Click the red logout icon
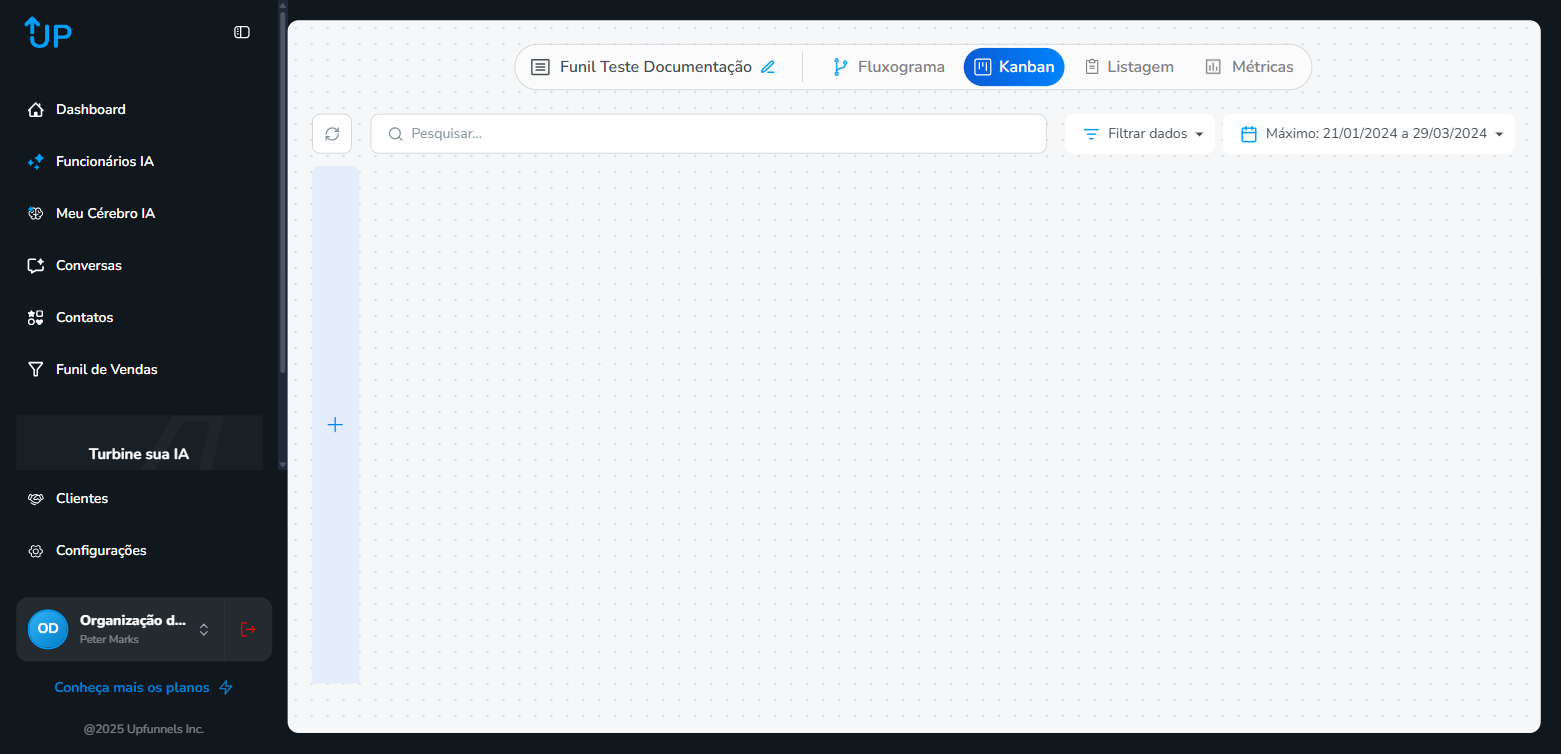This screenshot has height=754, width=1561. (248, 629)
